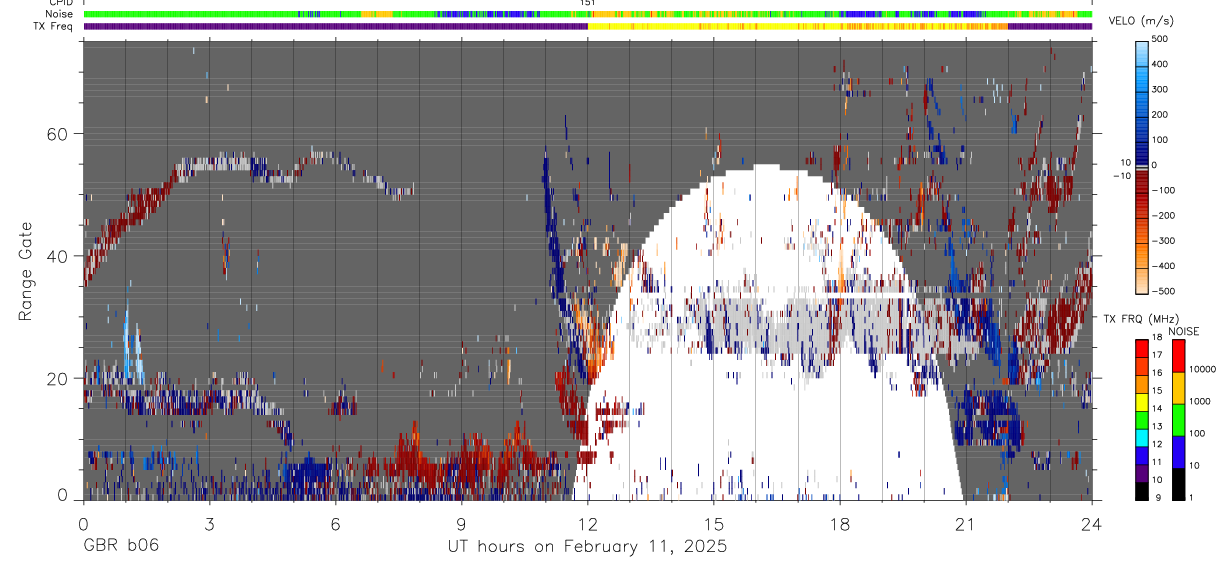Image resolution: width=1228 pixels, height=567 pixels.
Task: Click the orange-yellow NOISE legend swatch
Action: [x=1178, y=388]
